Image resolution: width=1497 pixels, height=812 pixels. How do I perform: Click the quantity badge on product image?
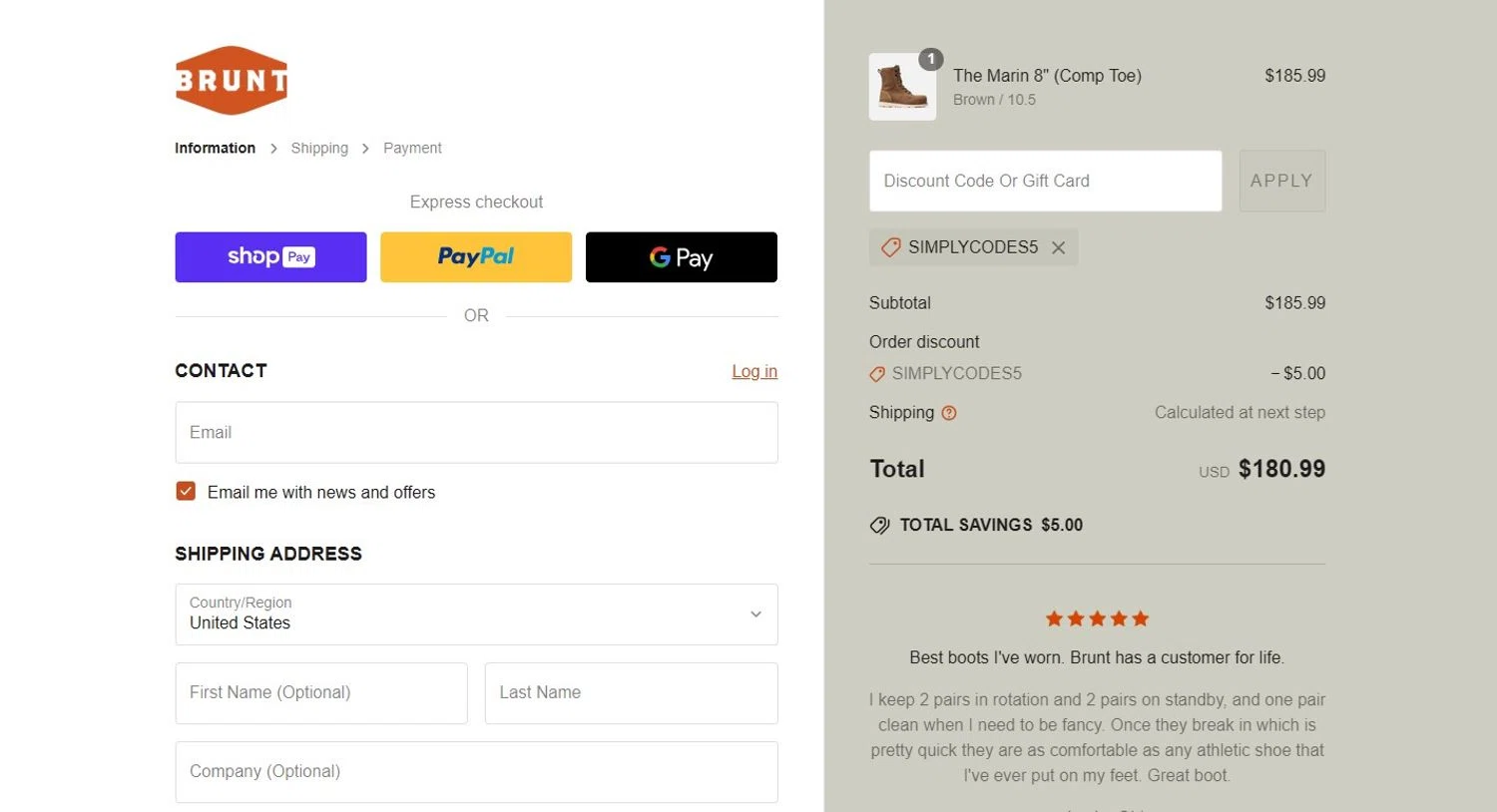930,60
